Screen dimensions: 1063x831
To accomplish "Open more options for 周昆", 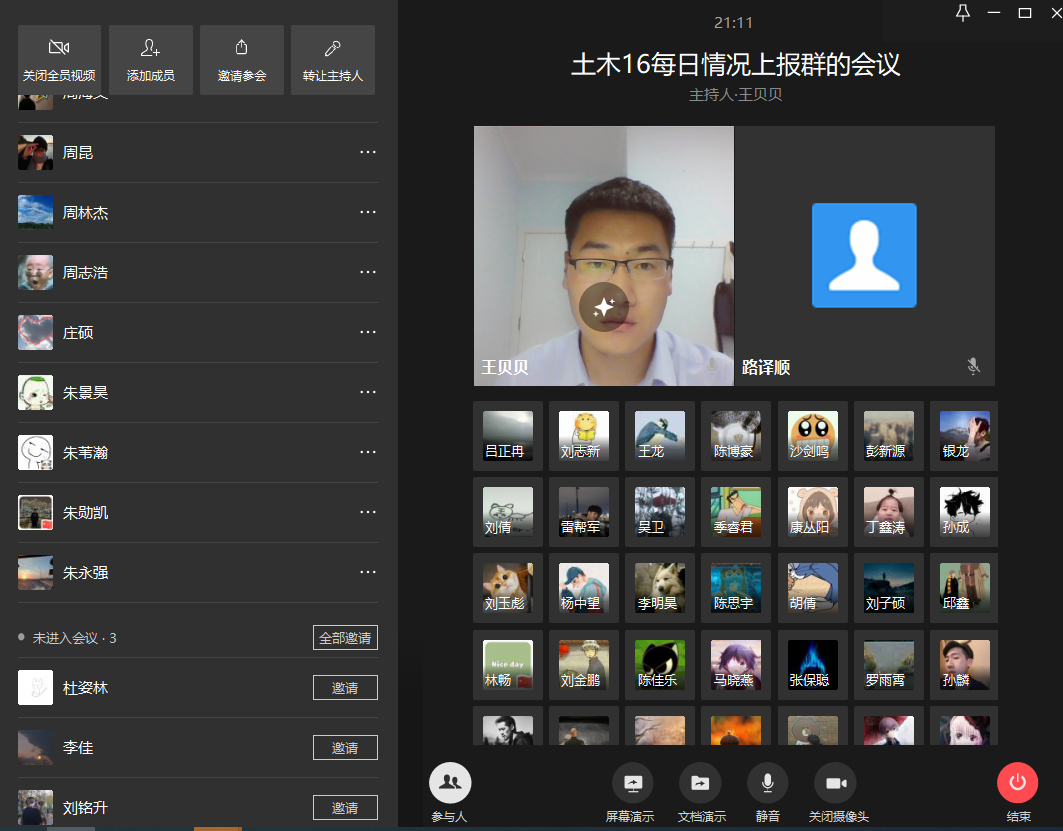I will 368,152.
